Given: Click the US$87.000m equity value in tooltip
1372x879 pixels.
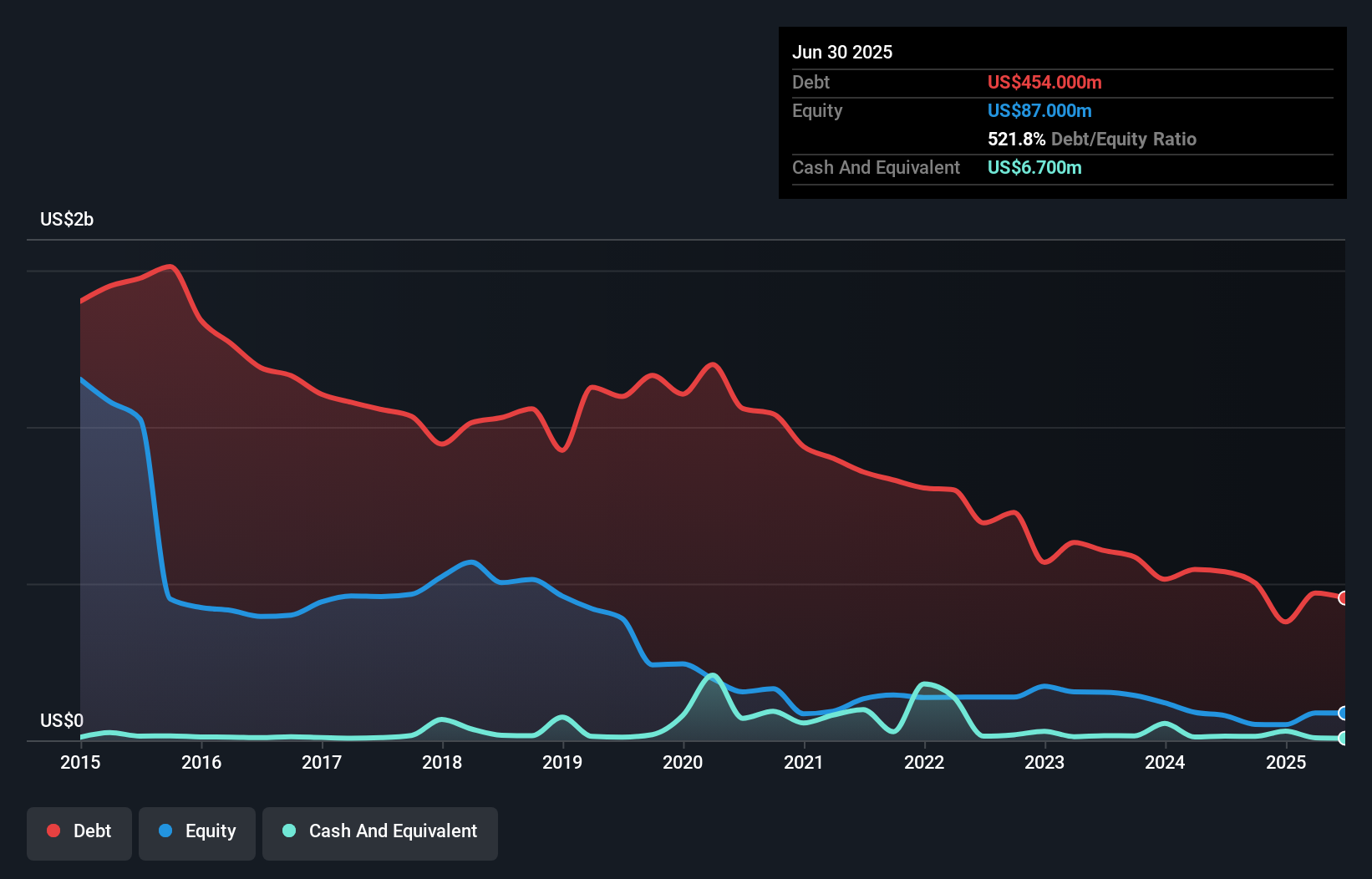Looking at the screenshot, I should click(1039, 110).
